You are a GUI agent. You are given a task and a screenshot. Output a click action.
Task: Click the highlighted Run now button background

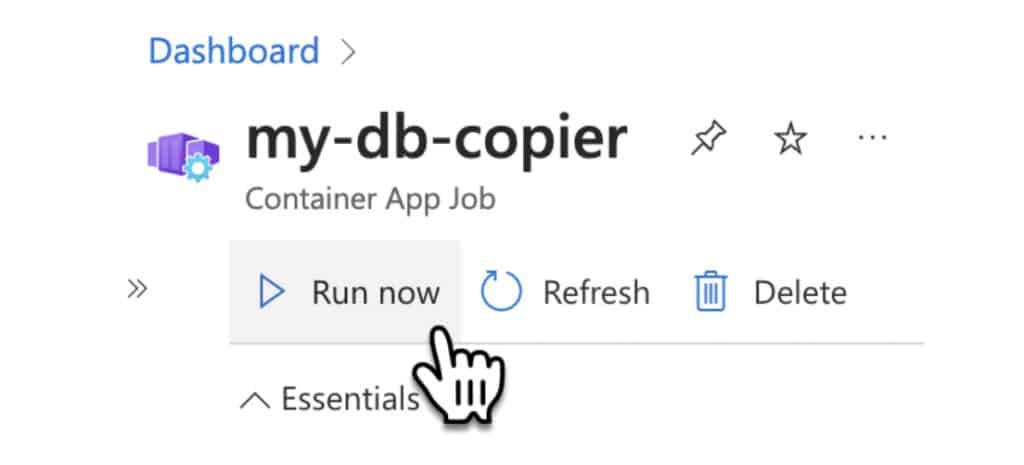(x=344, y=291)
